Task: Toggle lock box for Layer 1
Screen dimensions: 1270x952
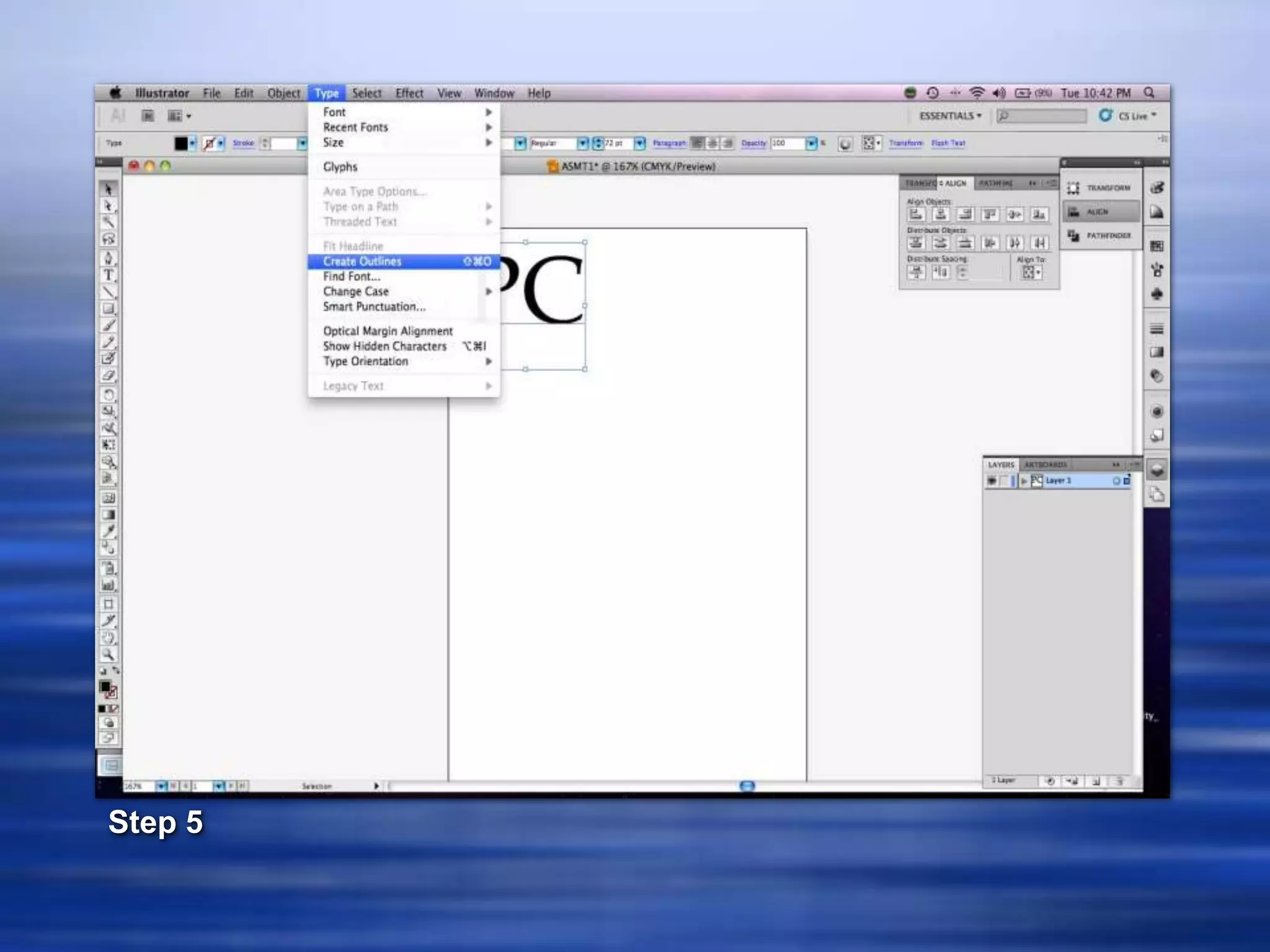Action: coord(1005,481)
